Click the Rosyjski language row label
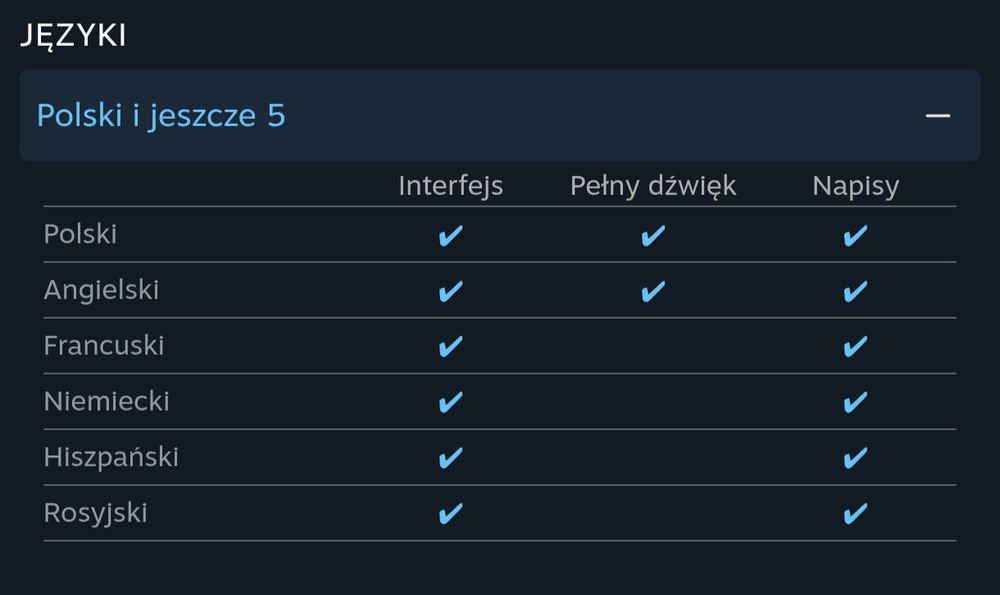The height and width of the screenshot is (595, 1000). point(95,513)
